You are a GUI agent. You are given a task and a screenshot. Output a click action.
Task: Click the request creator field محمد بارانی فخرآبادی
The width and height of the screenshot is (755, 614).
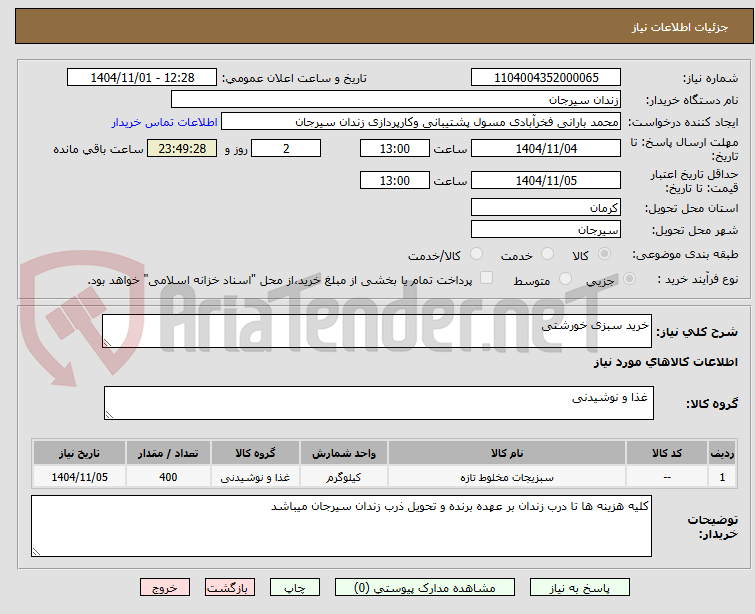pyautogui.click(x=421, y=122)
